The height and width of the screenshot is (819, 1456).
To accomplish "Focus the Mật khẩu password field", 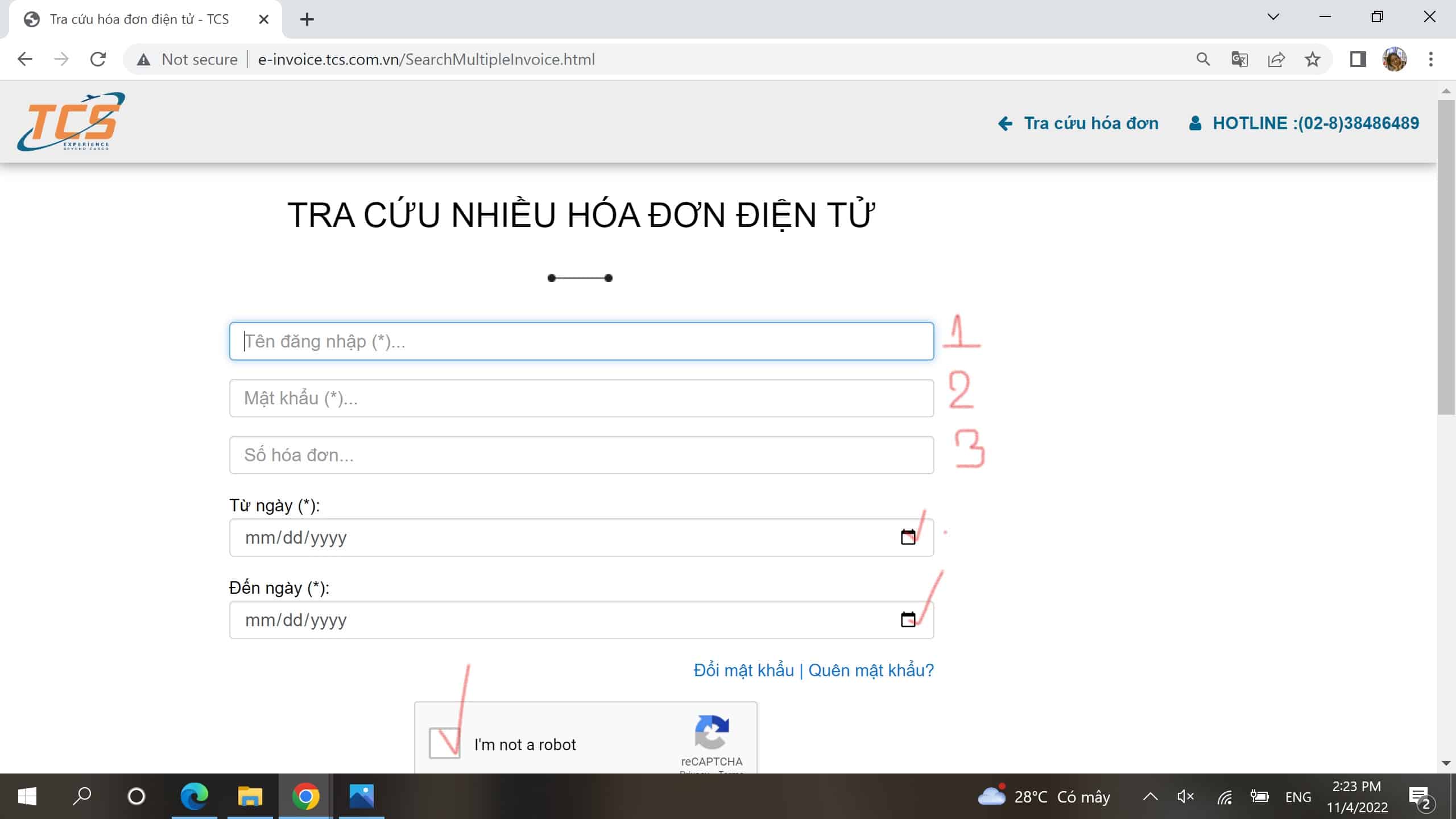I will click(x=581, y=398).
